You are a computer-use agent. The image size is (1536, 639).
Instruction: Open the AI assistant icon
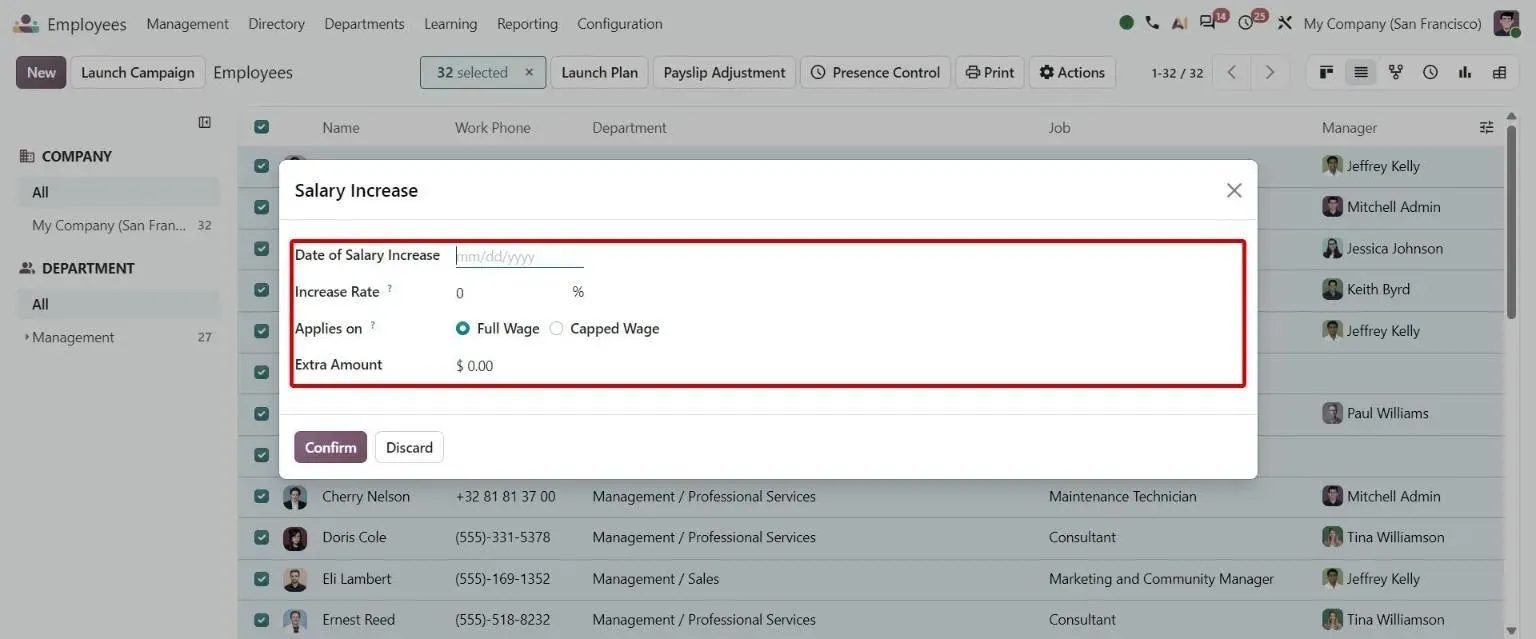pos(1179,23)
